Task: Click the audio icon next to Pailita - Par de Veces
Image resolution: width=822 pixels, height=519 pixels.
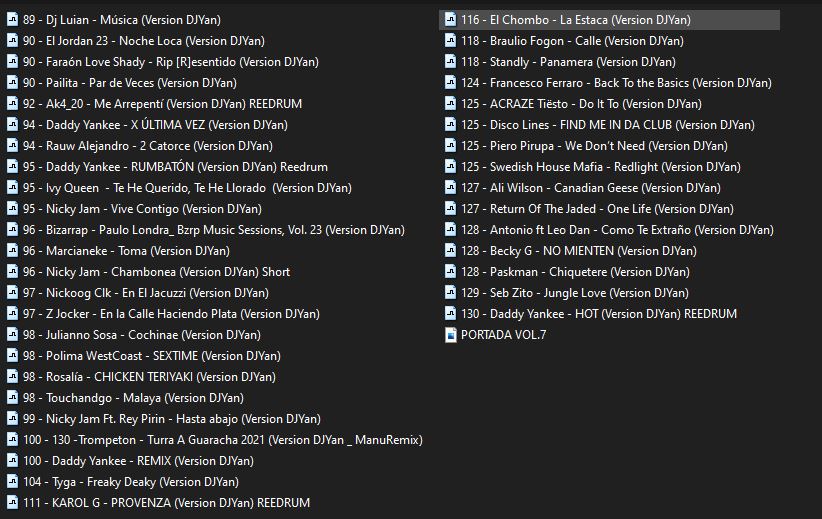Action: coord(12,82)
